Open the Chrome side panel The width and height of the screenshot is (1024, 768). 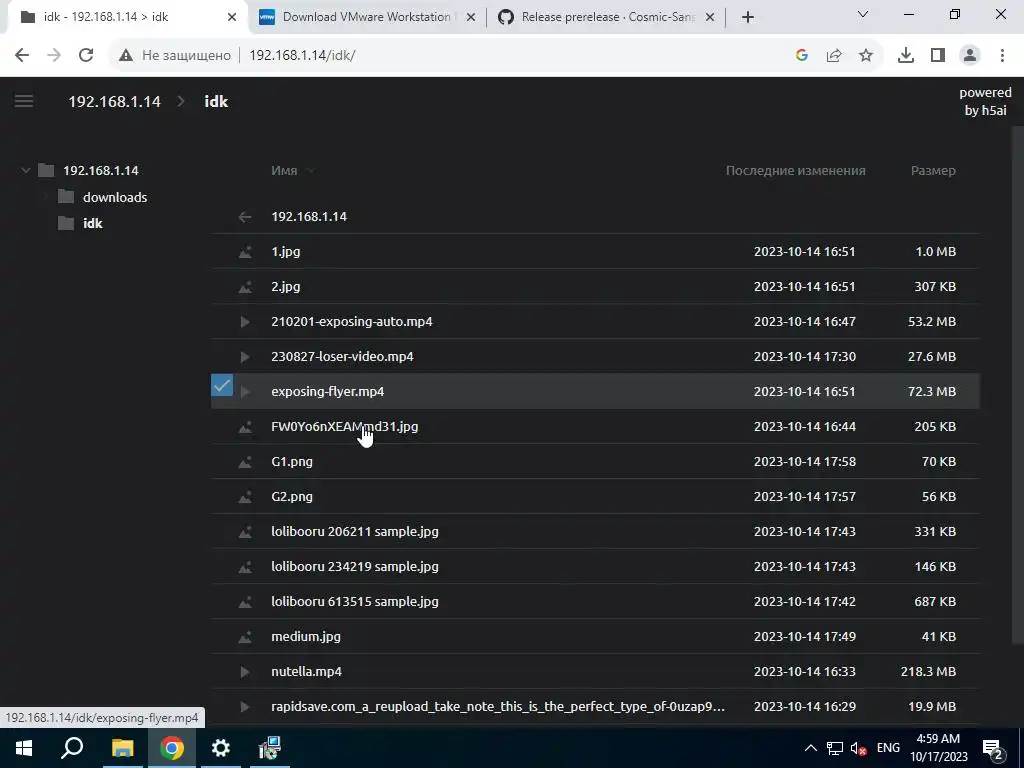click(x=938, y=56)
